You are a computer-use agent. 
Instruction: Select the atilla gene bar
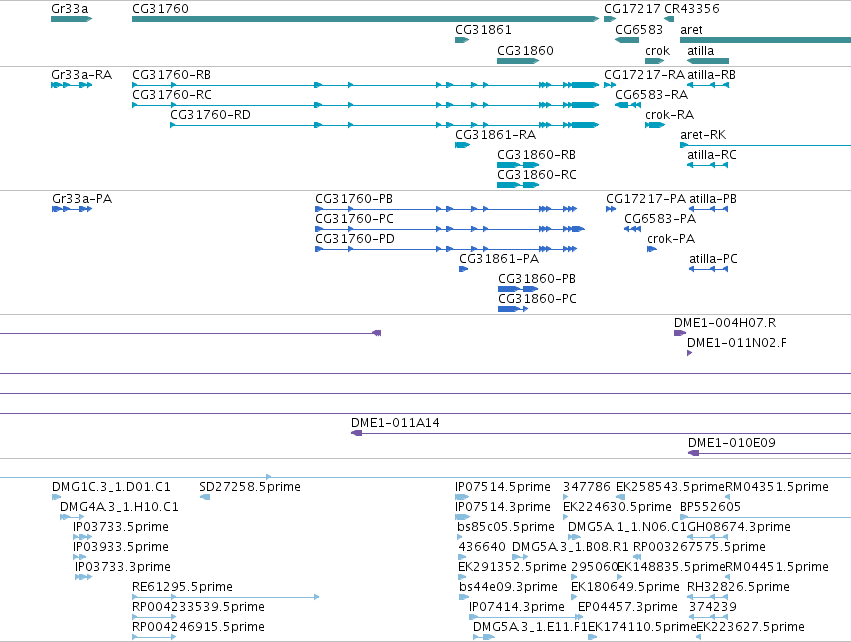click(708, 61)
